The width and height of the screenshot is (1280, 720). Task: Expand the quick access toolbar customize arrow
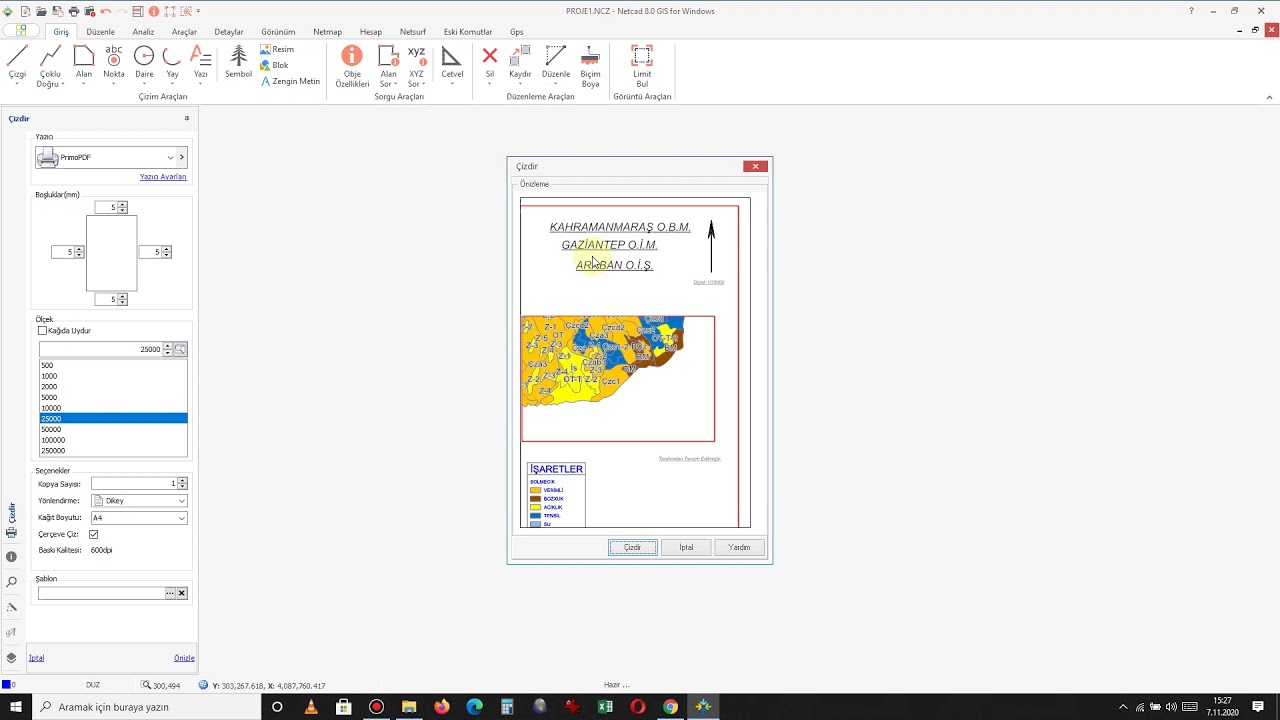[x=198, y=11]
